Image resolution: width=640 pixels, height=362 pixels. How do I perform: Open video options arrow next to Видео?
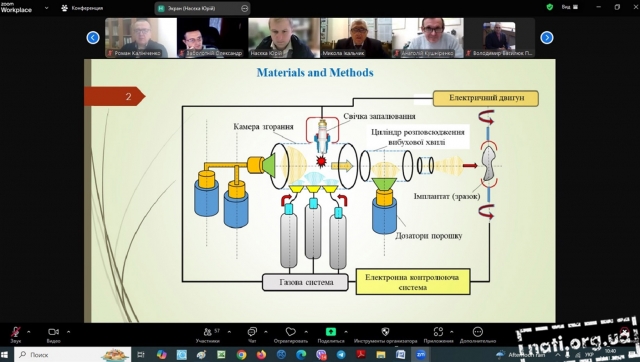click(68, 332)
